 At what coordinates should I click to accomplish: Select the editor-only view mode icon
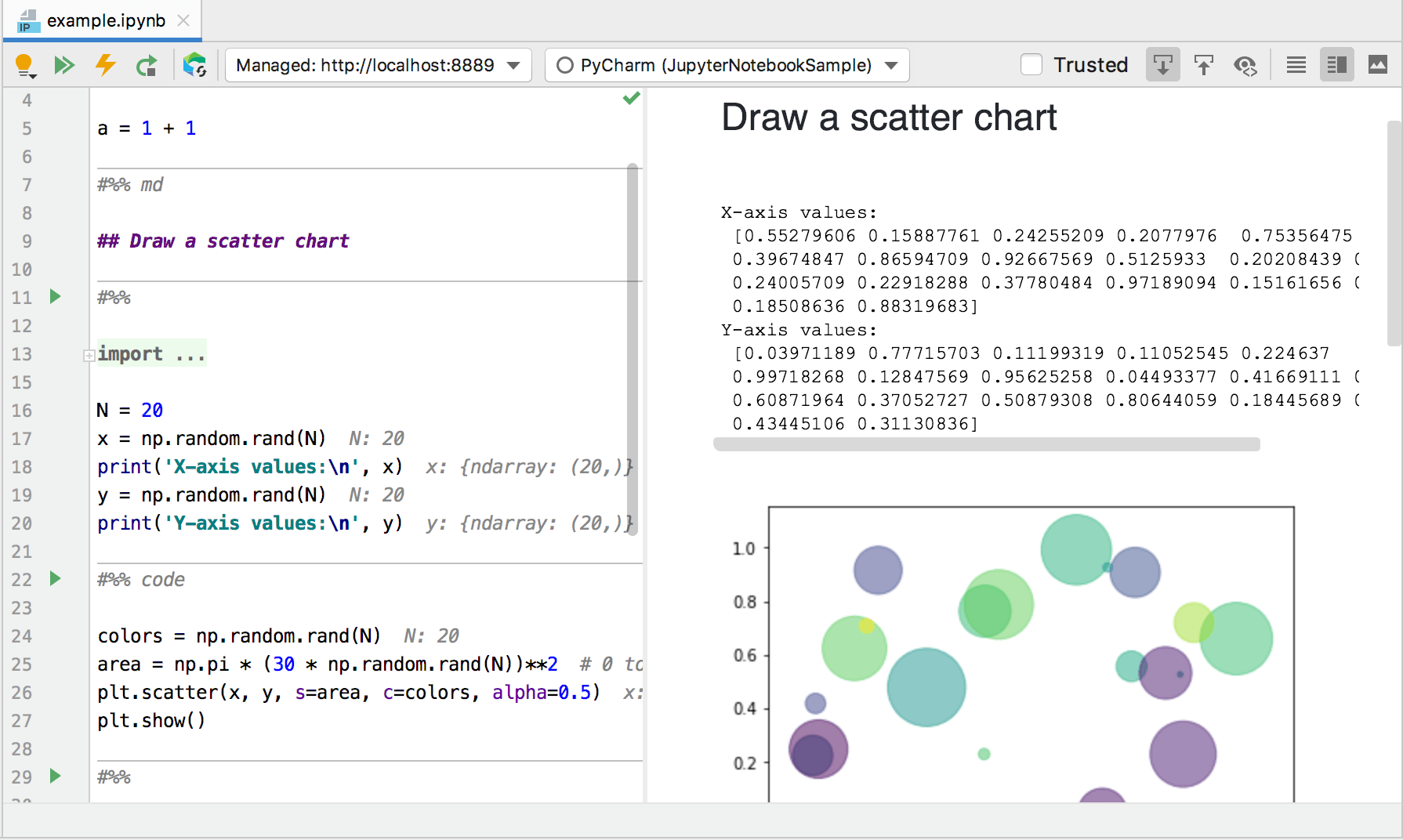click(1295, 64)
